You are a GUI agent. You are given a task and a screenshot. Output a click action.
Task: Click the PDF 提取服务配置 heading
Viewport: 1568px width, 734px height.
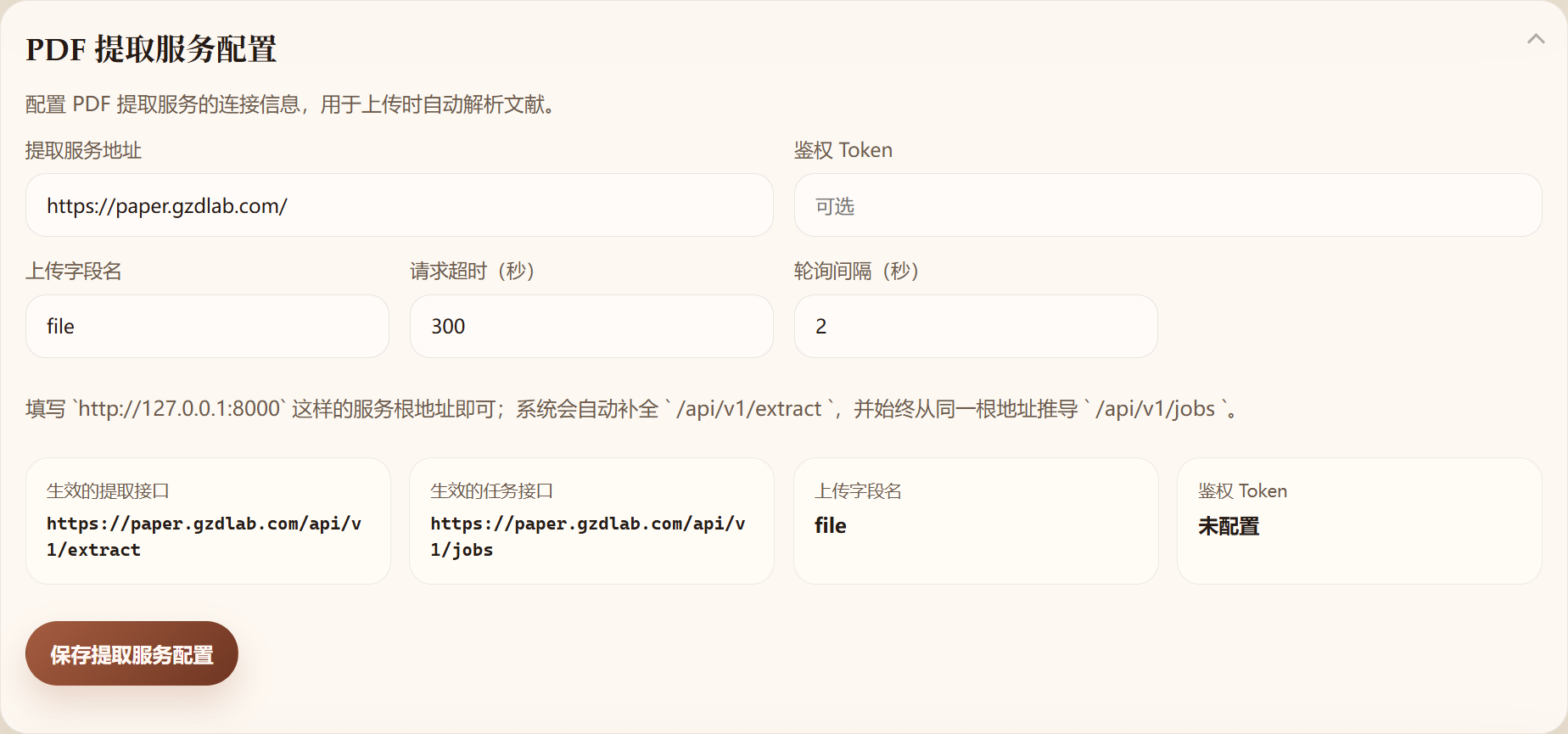coord(151,49)
